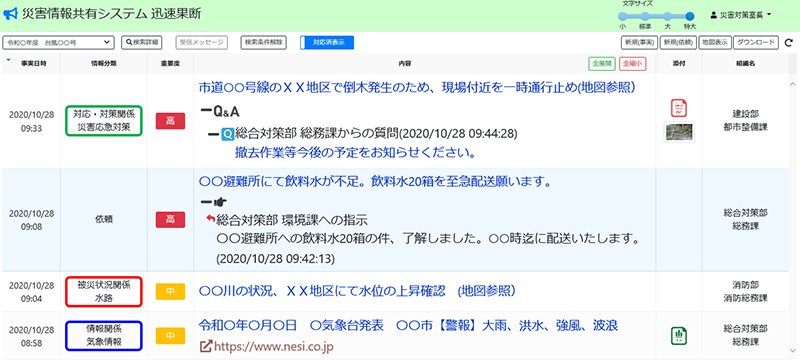Click the refresh icon beside ダウンロード
The image size is (800, 360).
[788, 43]
